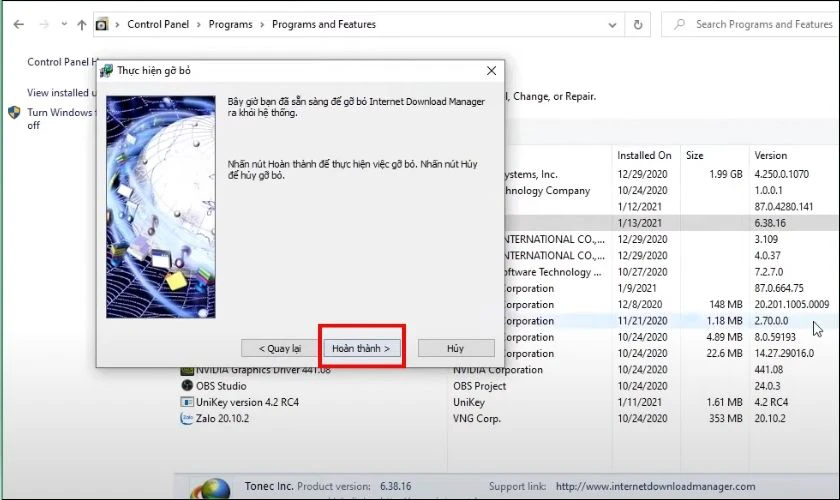Expand the chevron after Control Panel breadcrumb
Screen dimensions: 840x500
(199, 24)
